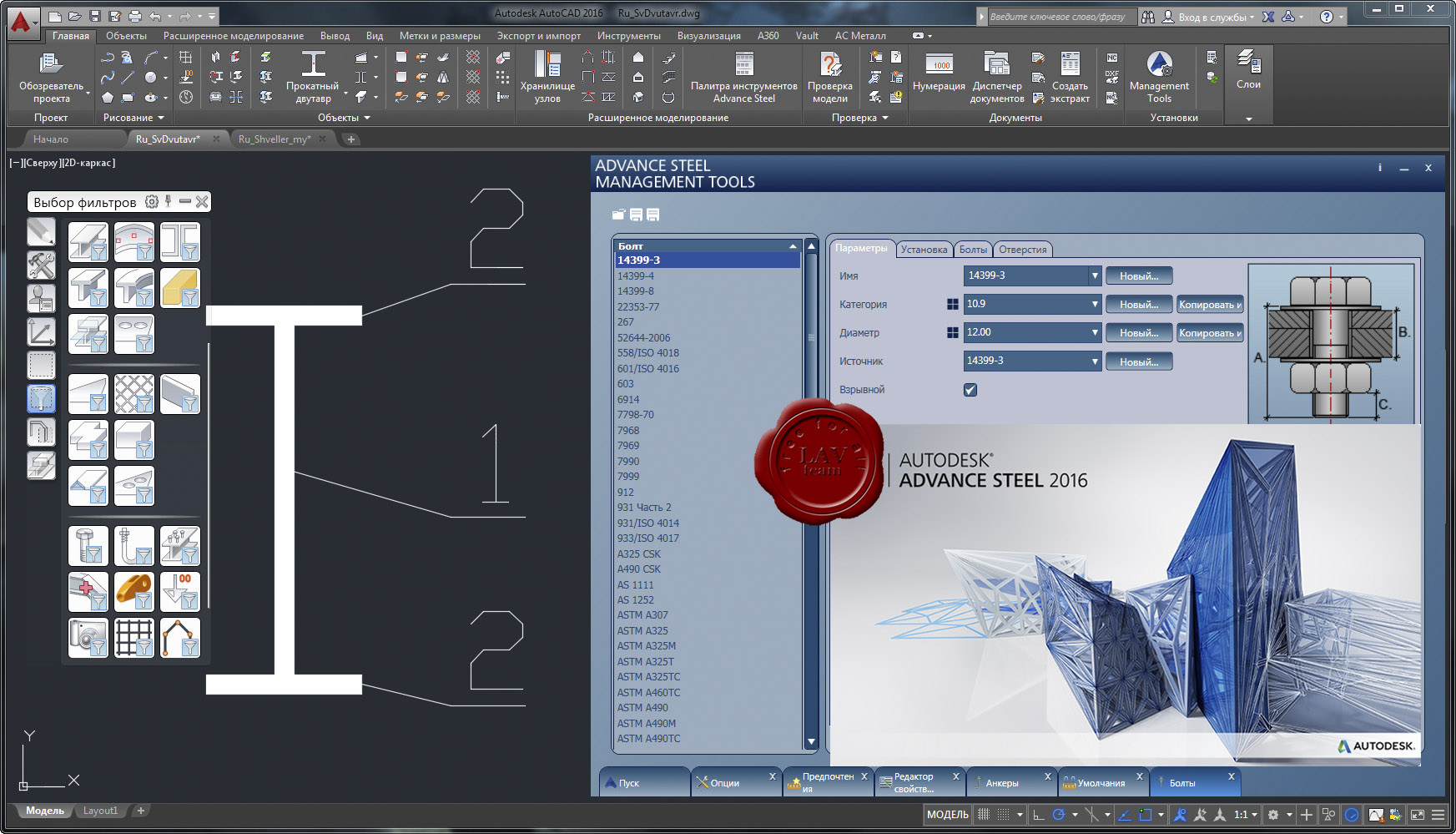Click Новый button next to Имя
This screenshot has width=1456, height=834.
1139,275
